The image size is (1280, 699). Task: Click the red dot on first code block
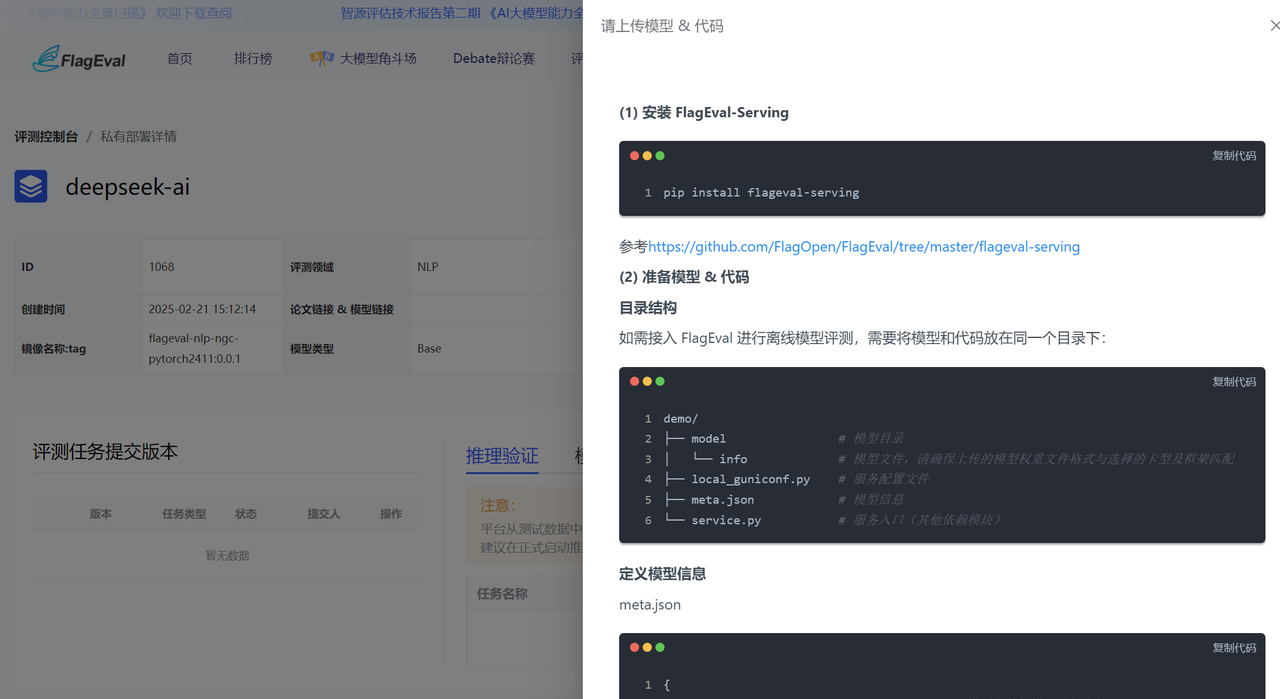click(634, 156)
